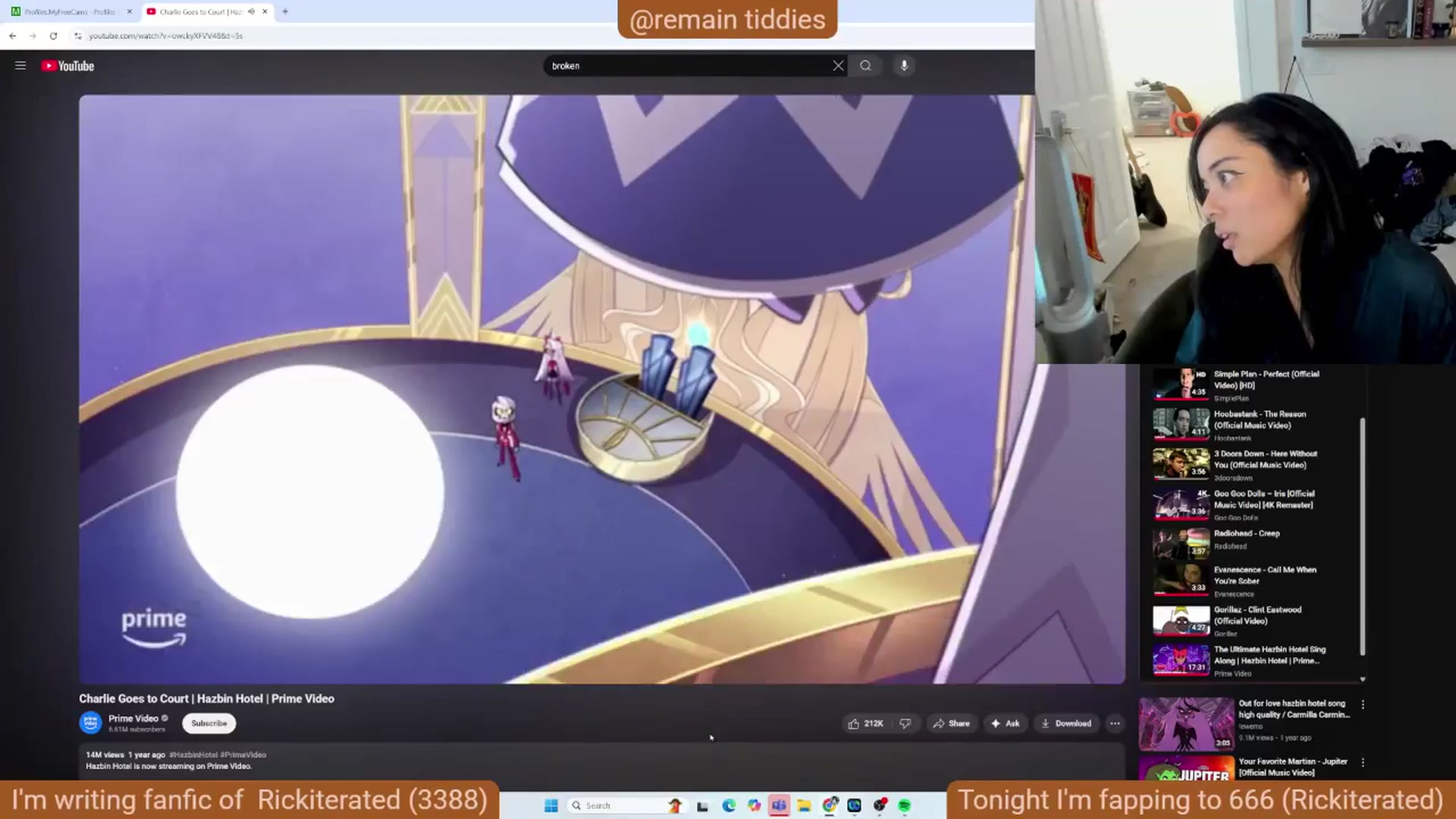
Task: View site information icon in address bar
Action: [77, 36]
